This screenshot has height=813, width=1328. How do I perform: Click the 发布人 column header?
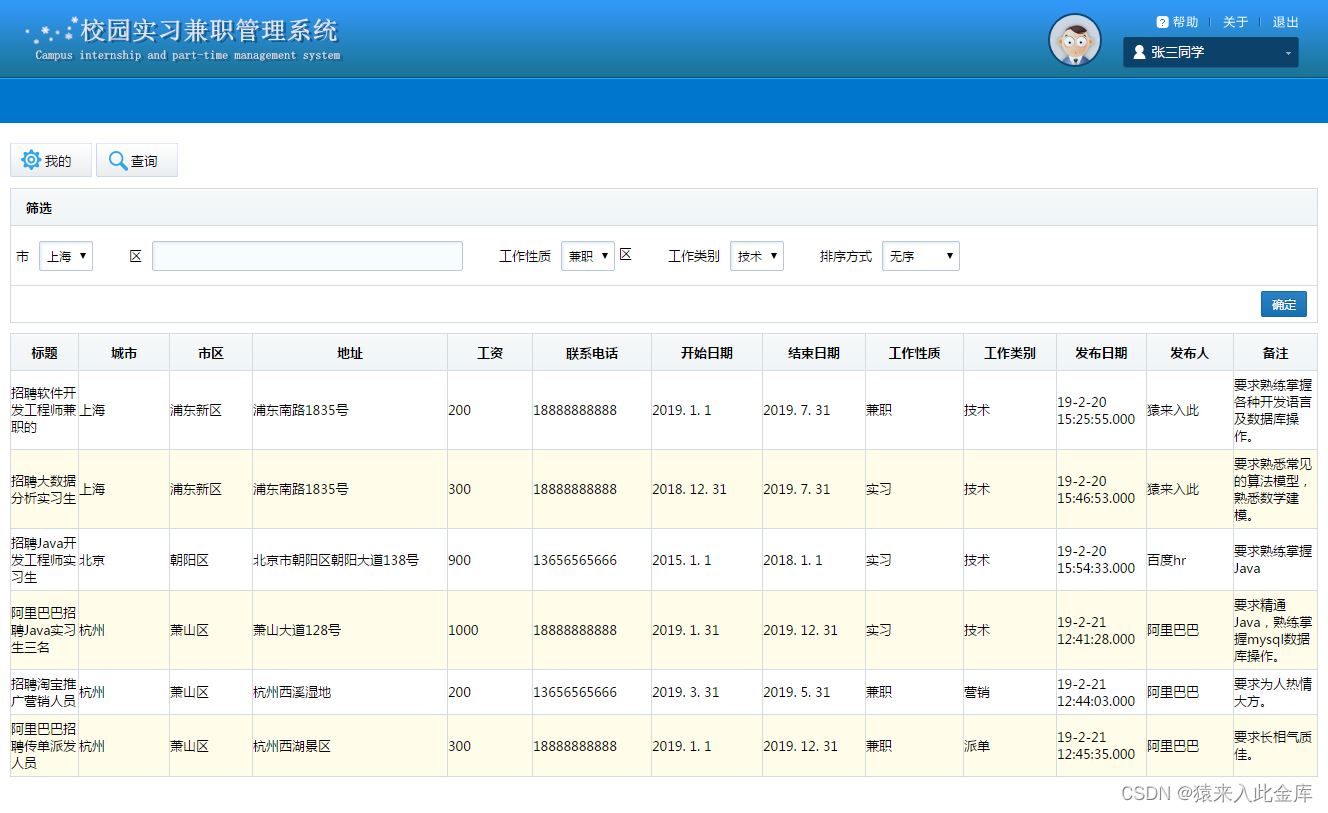pos(1190,353)
